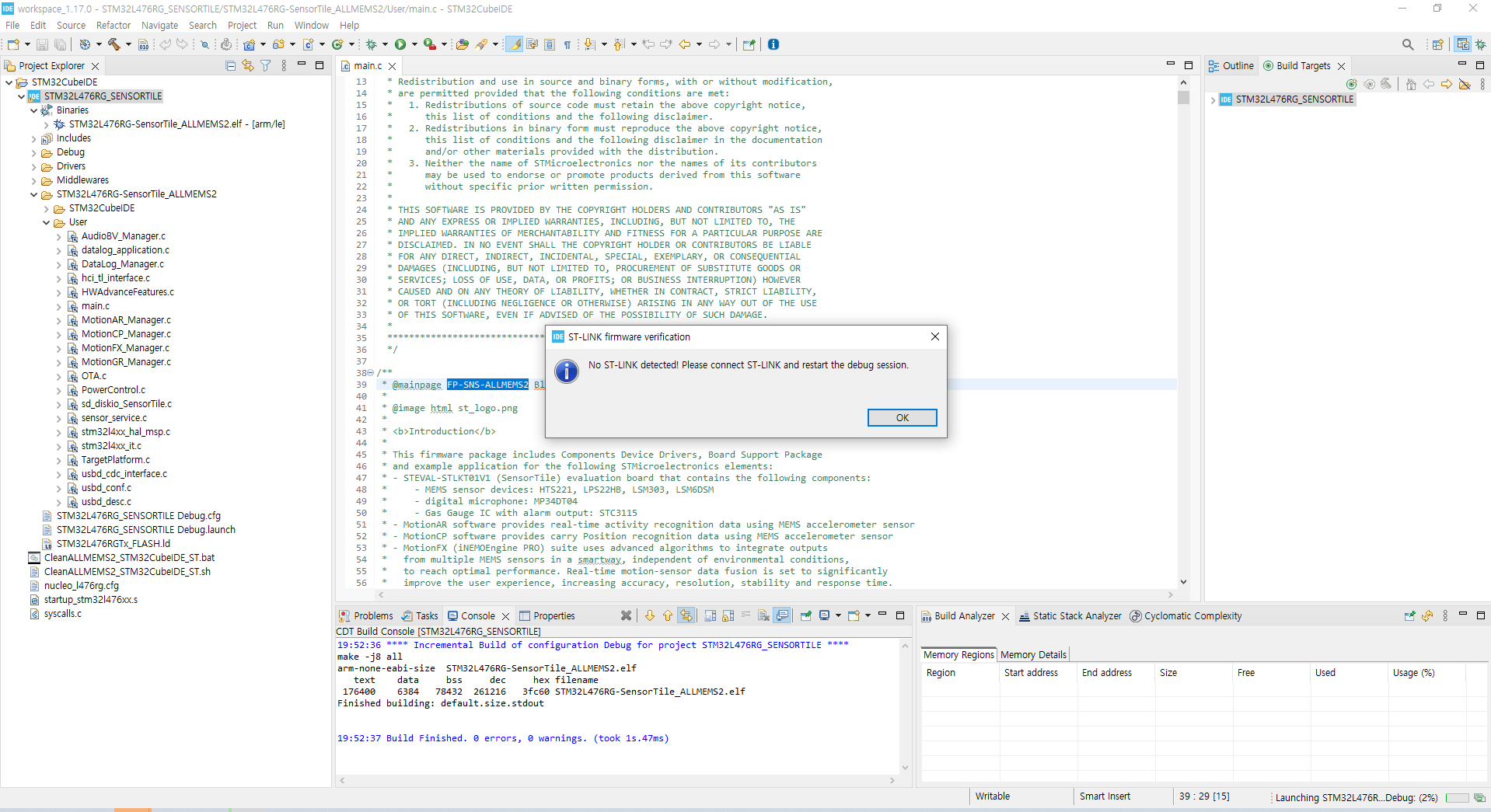This screenshot has height=812, width=1491.
Task: Expand the Includes folder in Project Explorer
Action: tap(33, 138)
